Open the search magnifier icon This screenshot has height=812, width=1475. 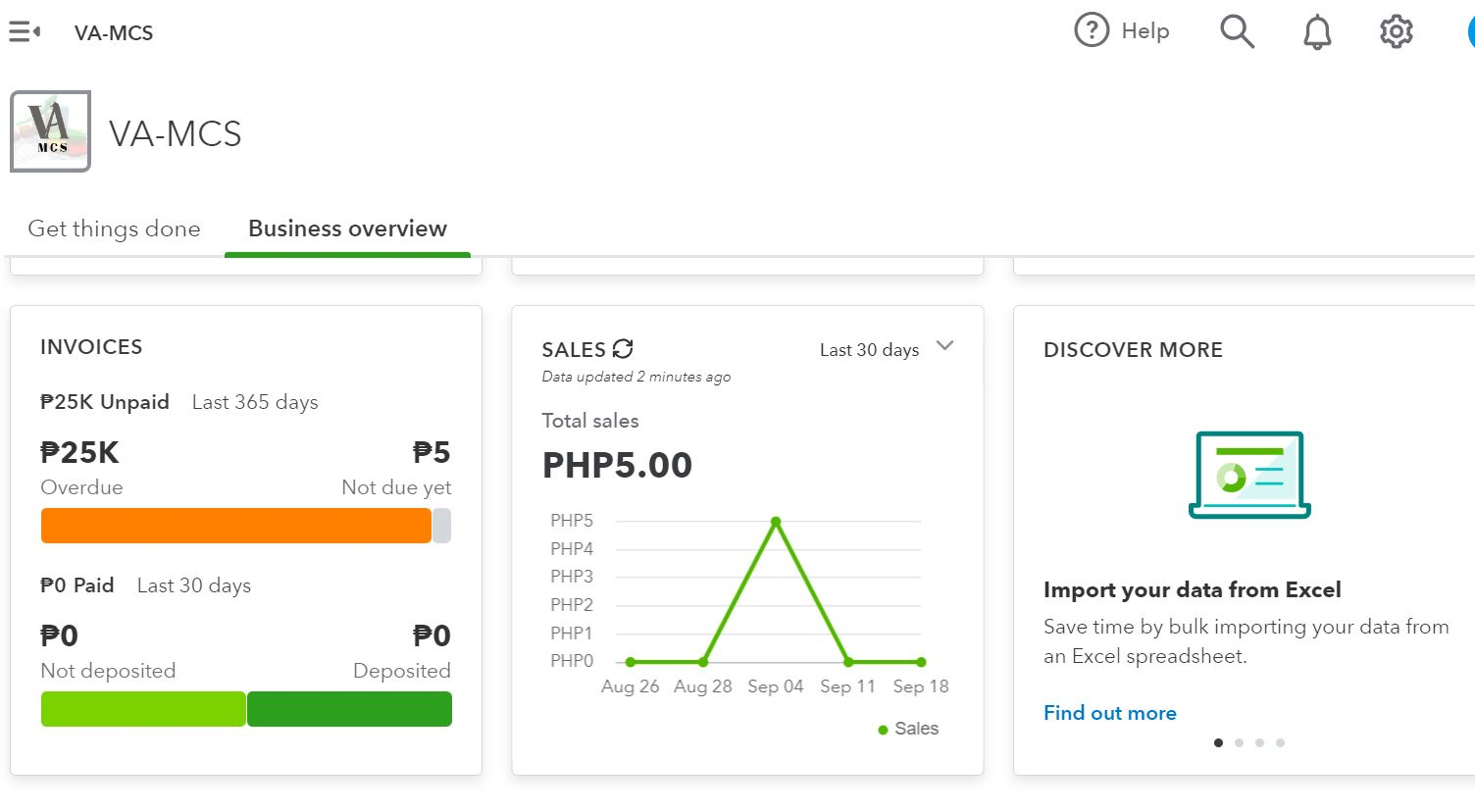[1237, 31]
